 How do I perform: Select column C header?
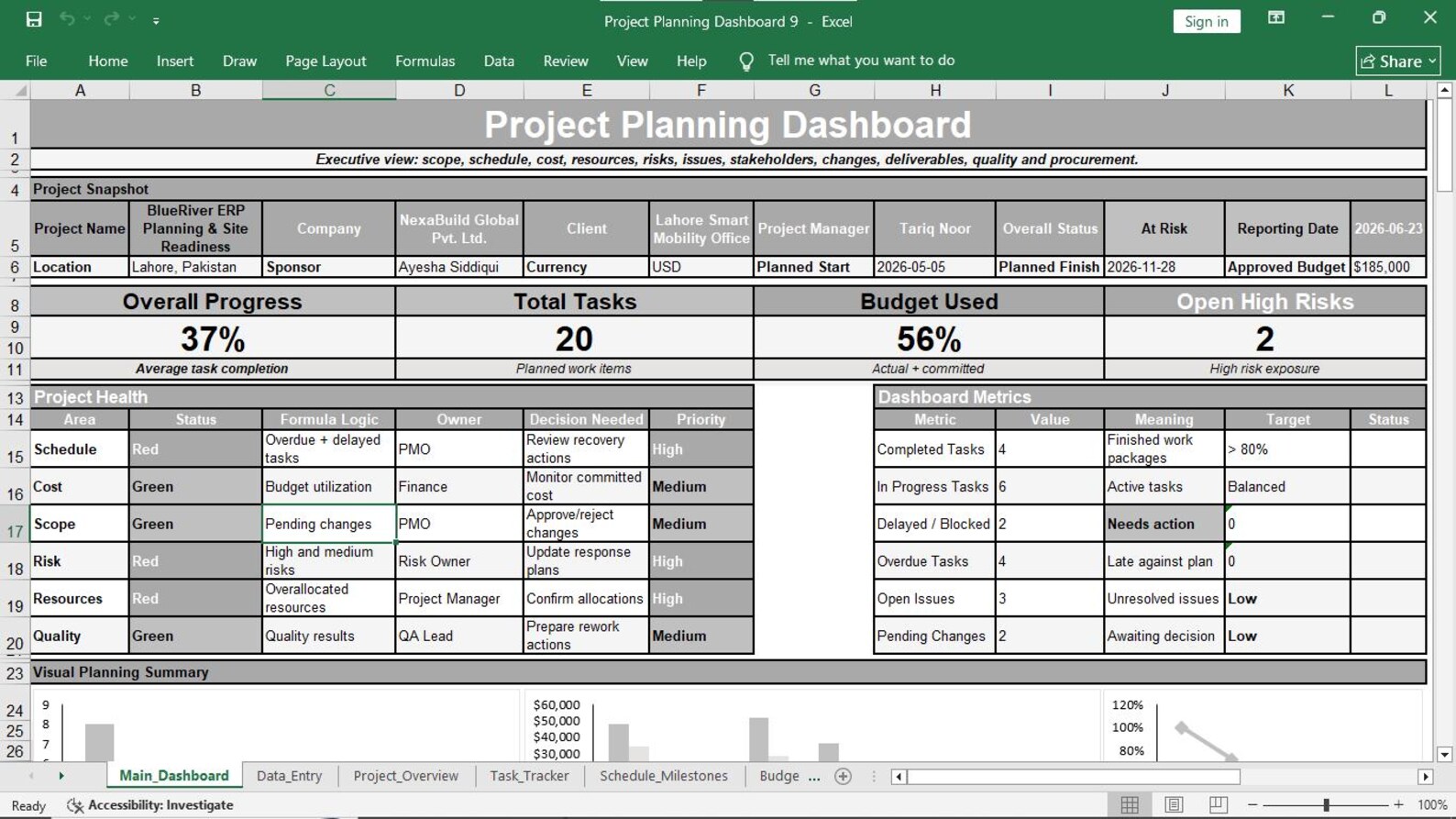point(329,90)
